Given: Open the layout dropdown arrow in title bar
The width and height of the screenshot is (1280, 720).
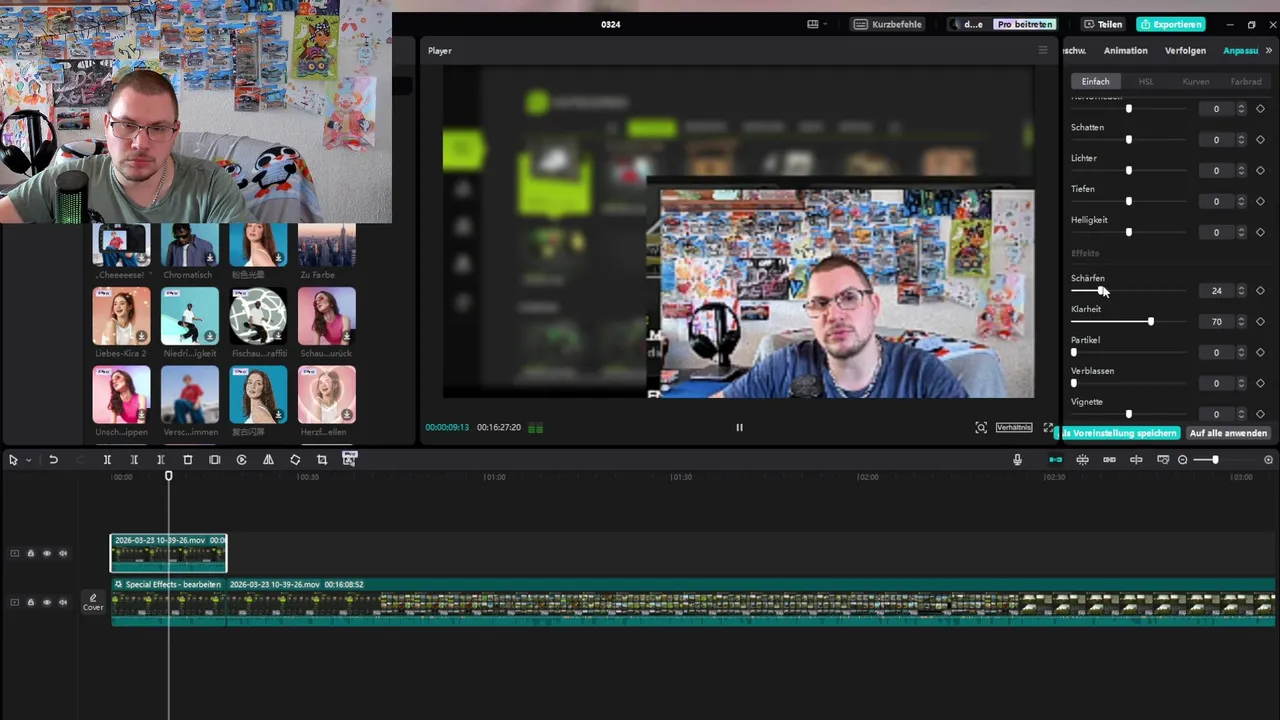Looking at the screenshot, I should coord(825,24).
